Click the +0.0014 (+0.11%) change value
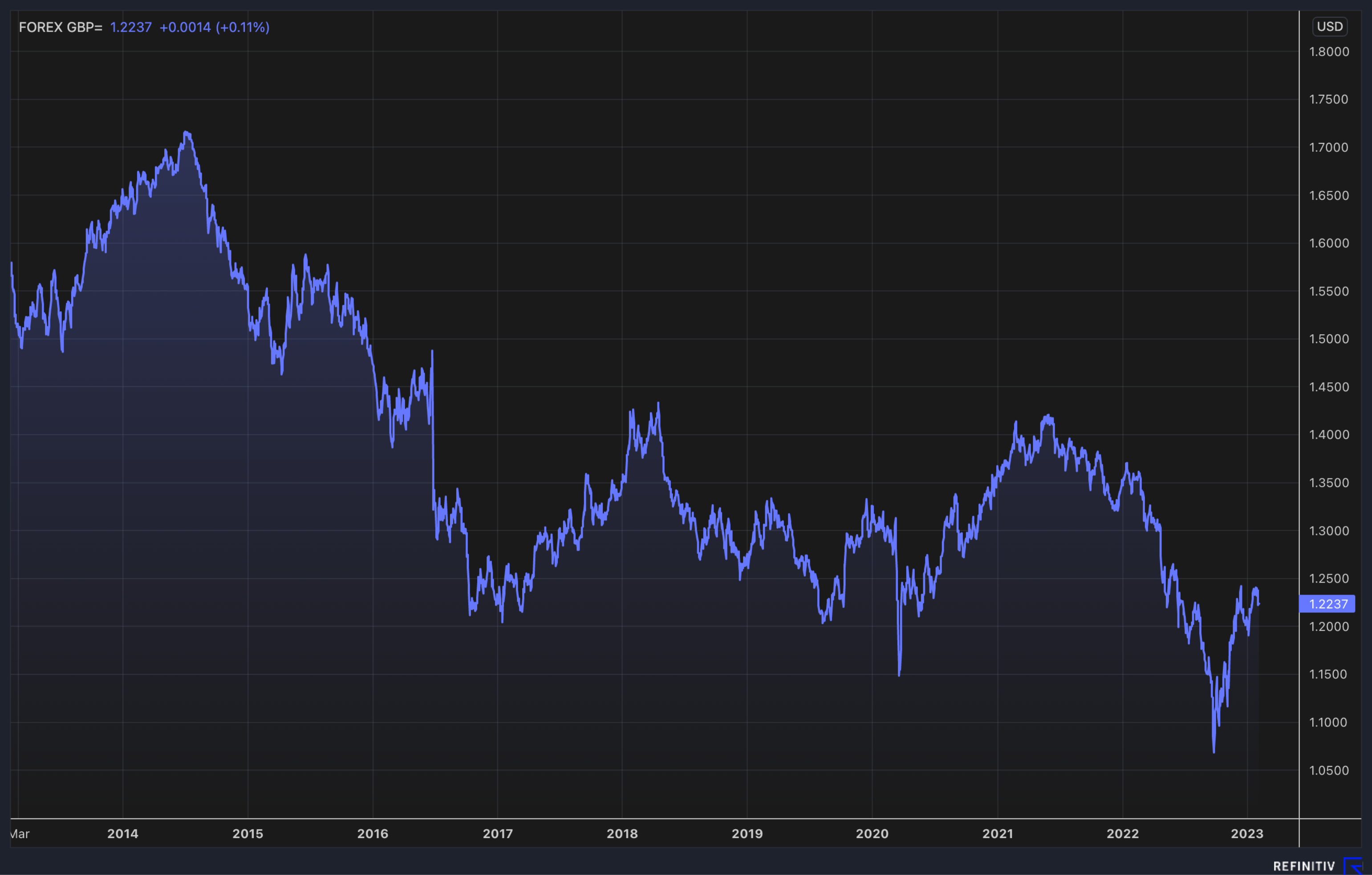Screen dimensions: 1372x875 (214, 27)
